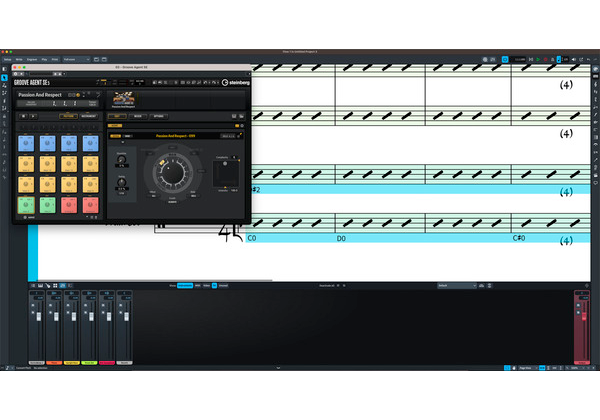Viewport: 600px width, 420px height.
Task: Select the INSTRUMENT pad mode button
Action: pyautogui.click(x=88, y=116)
